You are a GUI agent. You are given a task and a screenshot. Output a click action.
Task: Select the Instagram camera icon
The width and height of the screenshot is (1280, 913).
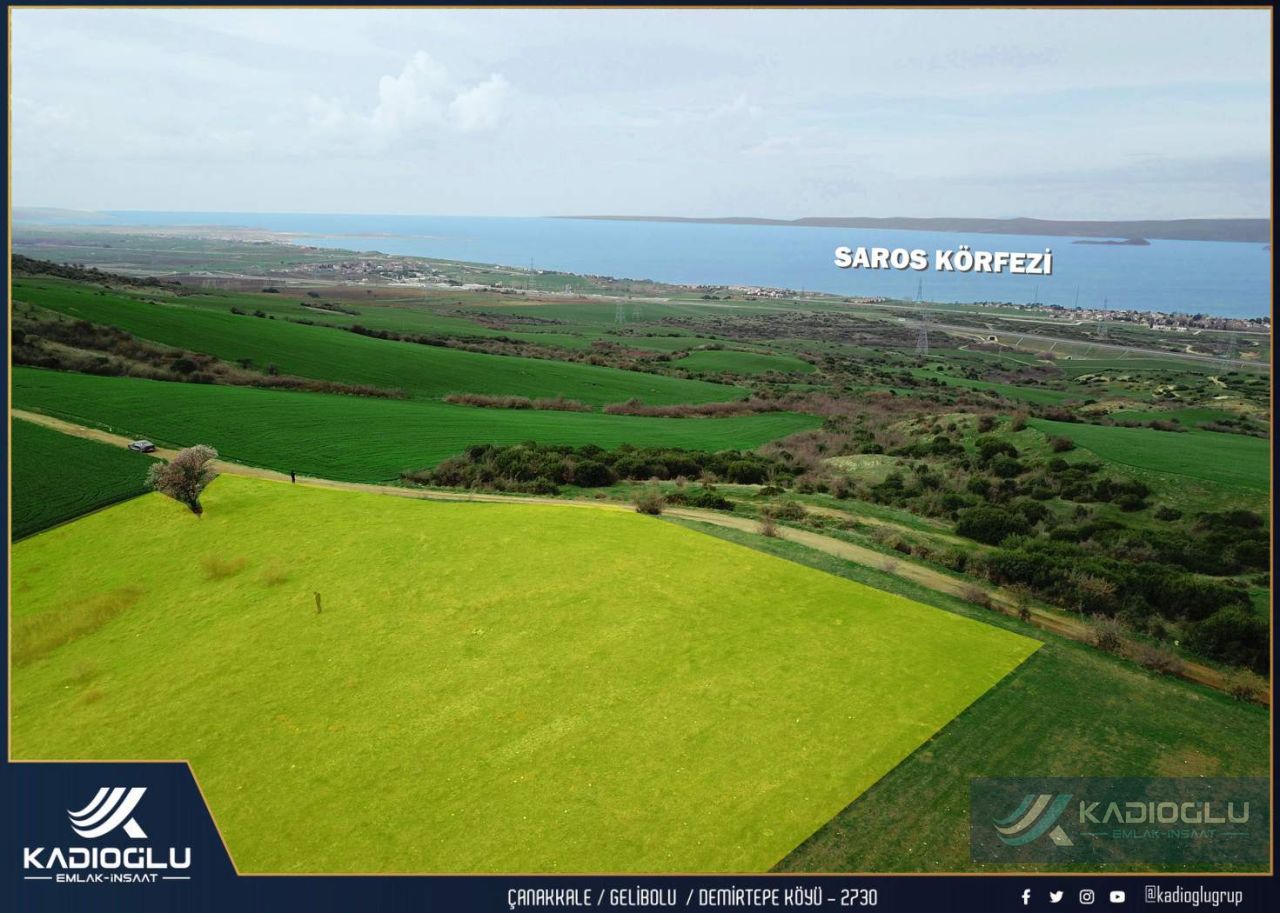click(x=1086, y=897)
